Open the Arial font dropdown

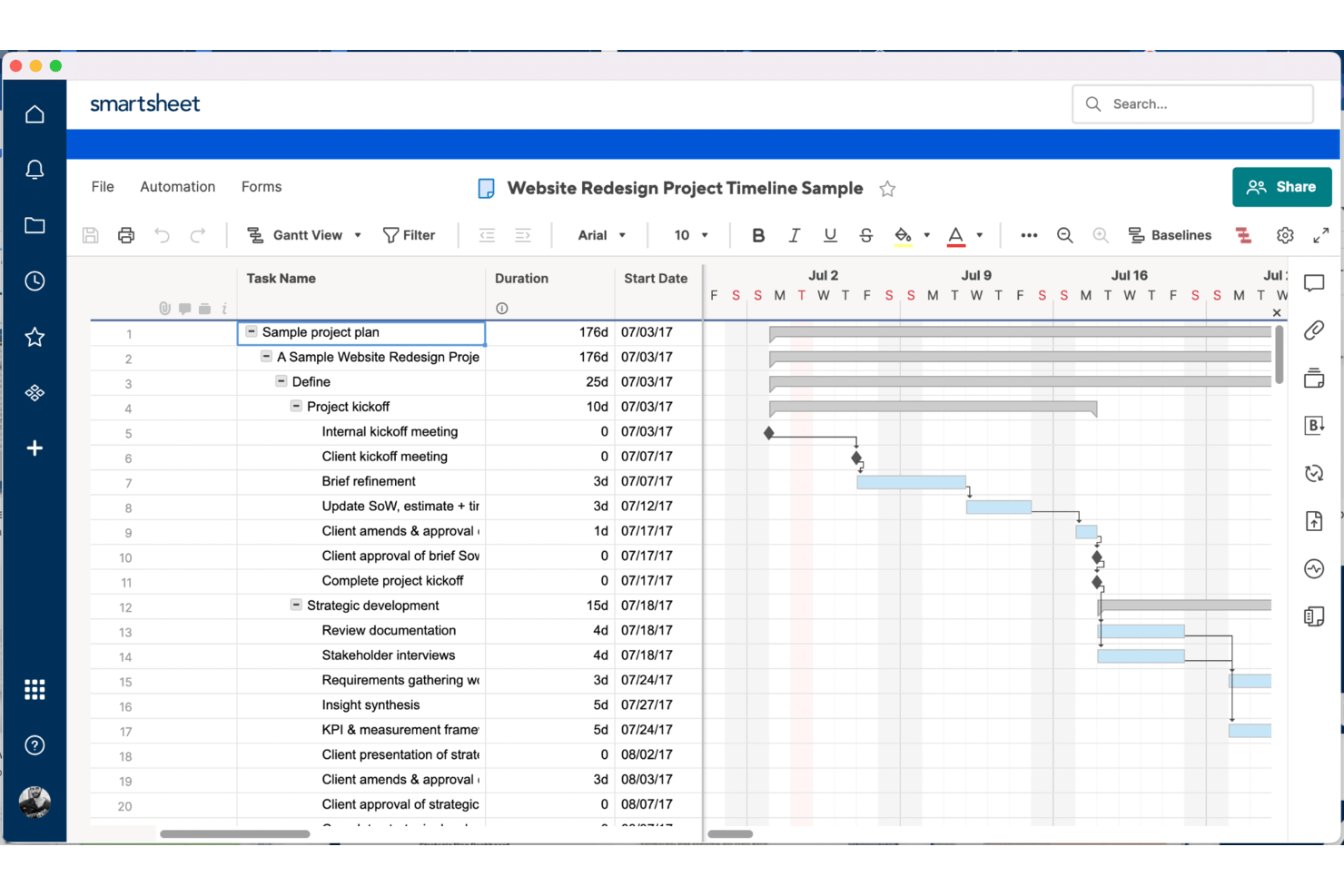(x=602, y=235)
